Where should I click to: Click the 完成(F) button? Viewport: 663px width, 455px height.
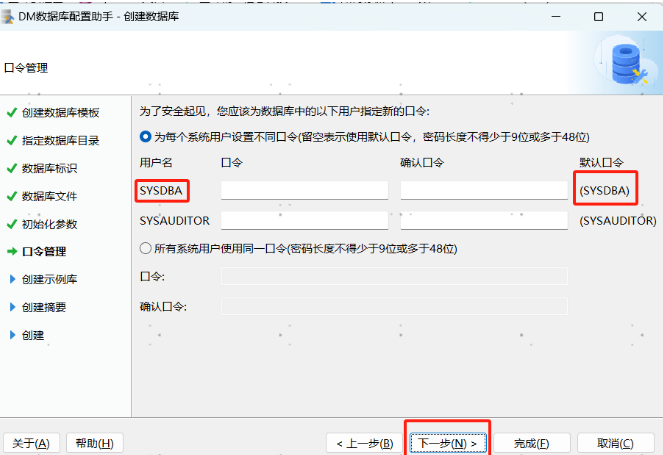click(x=531, y=444)
